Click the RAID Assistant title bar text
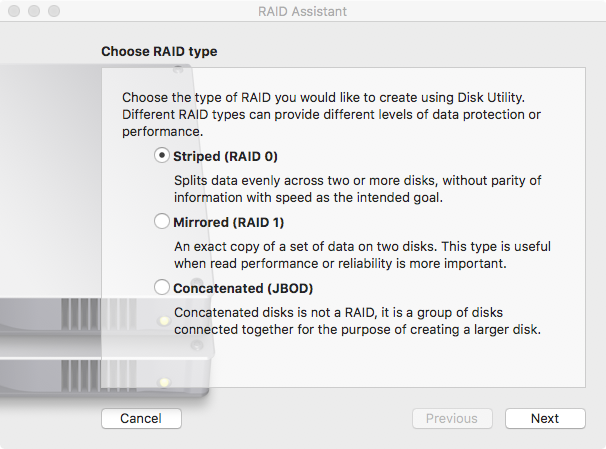The width and height of the screenshot is (606, 449). [303, 12]
